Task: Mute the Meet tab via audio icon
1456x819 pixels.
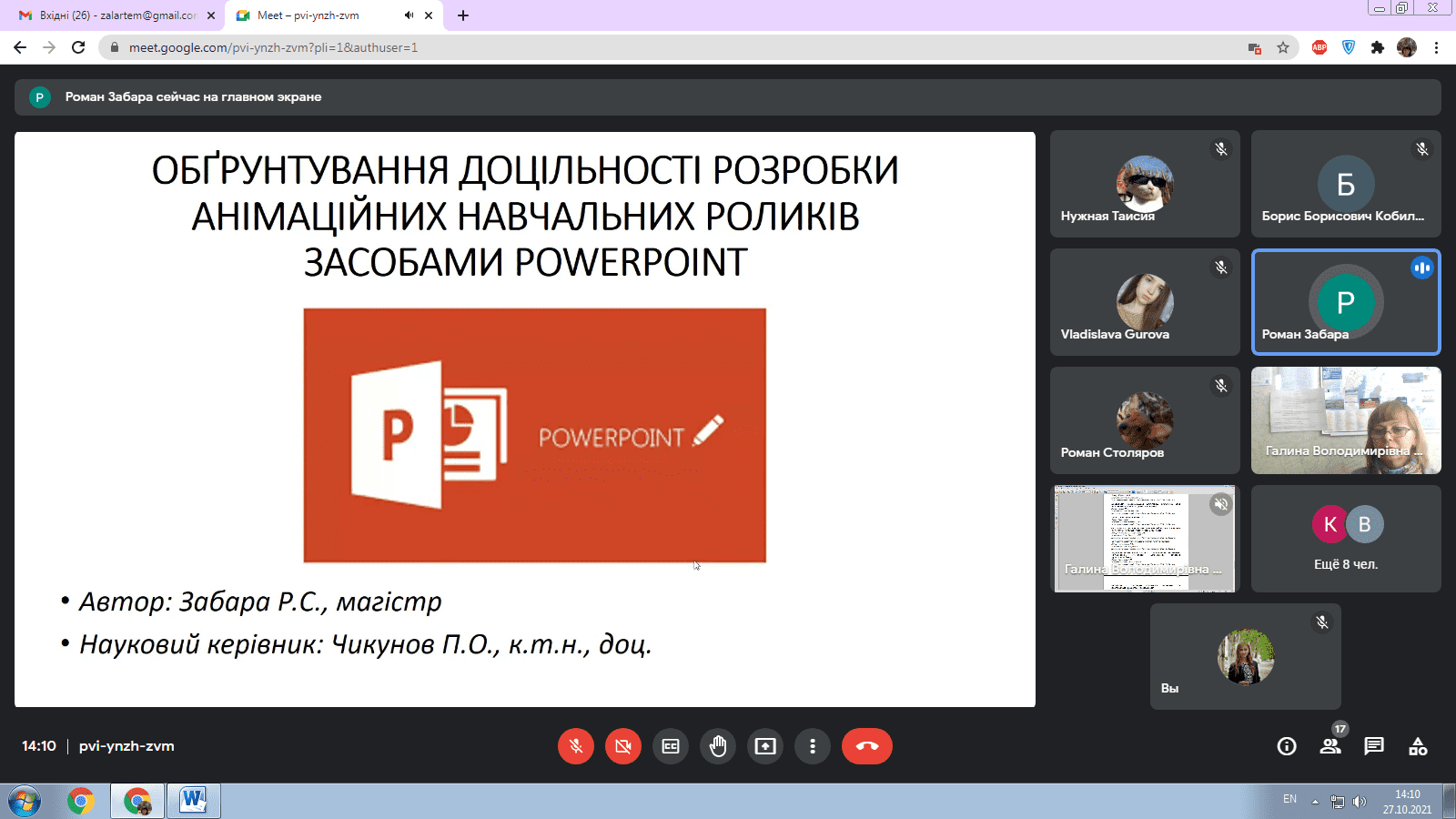Action: (x=409, y=15)
